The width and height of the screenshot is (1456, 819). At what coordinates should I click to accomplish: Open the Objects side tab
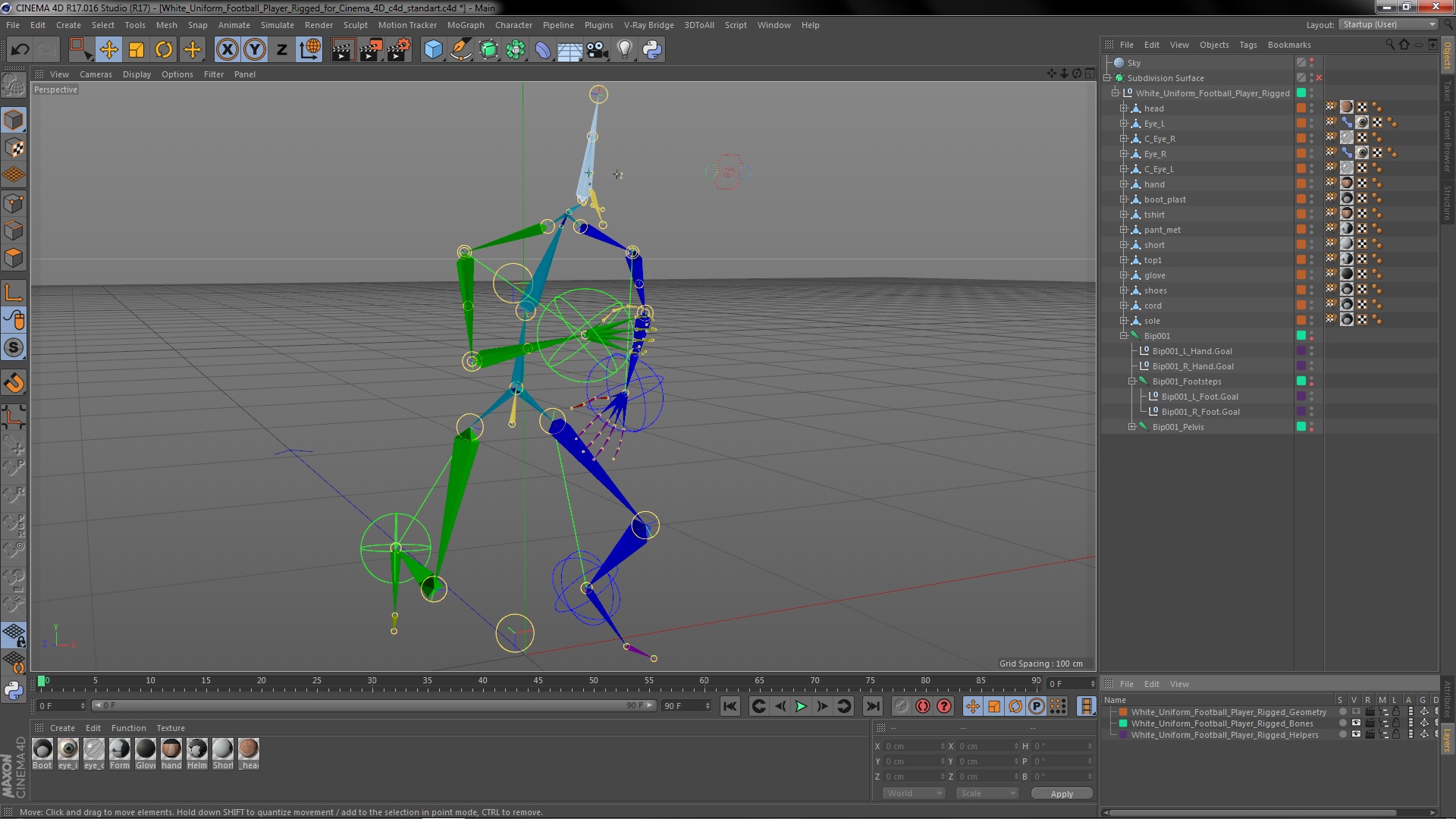pos(1448,56)
